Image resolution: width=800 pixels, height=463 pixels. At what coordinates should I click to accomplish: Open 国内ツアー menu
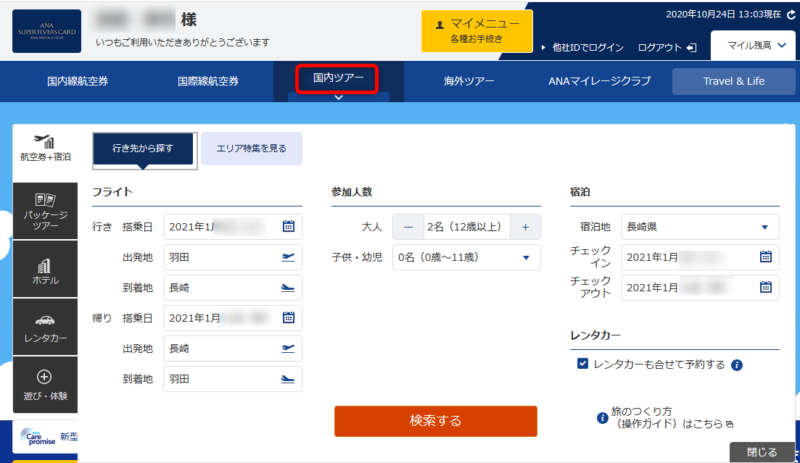338,78
